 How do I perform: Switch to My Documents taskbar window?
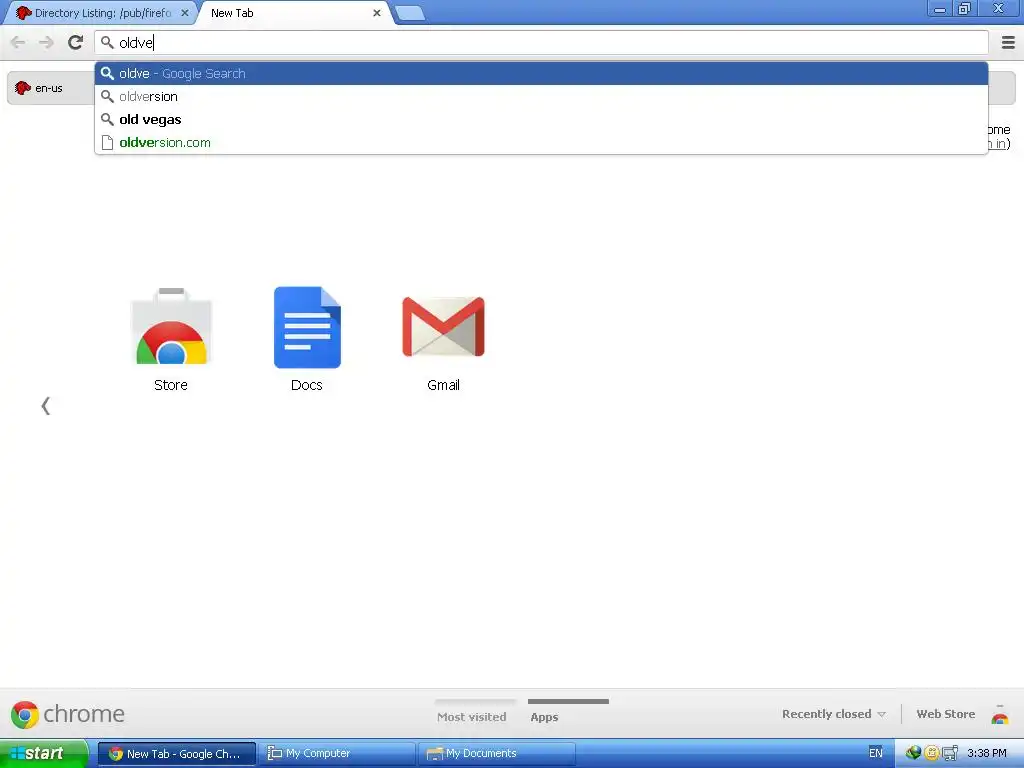point(497,754)
